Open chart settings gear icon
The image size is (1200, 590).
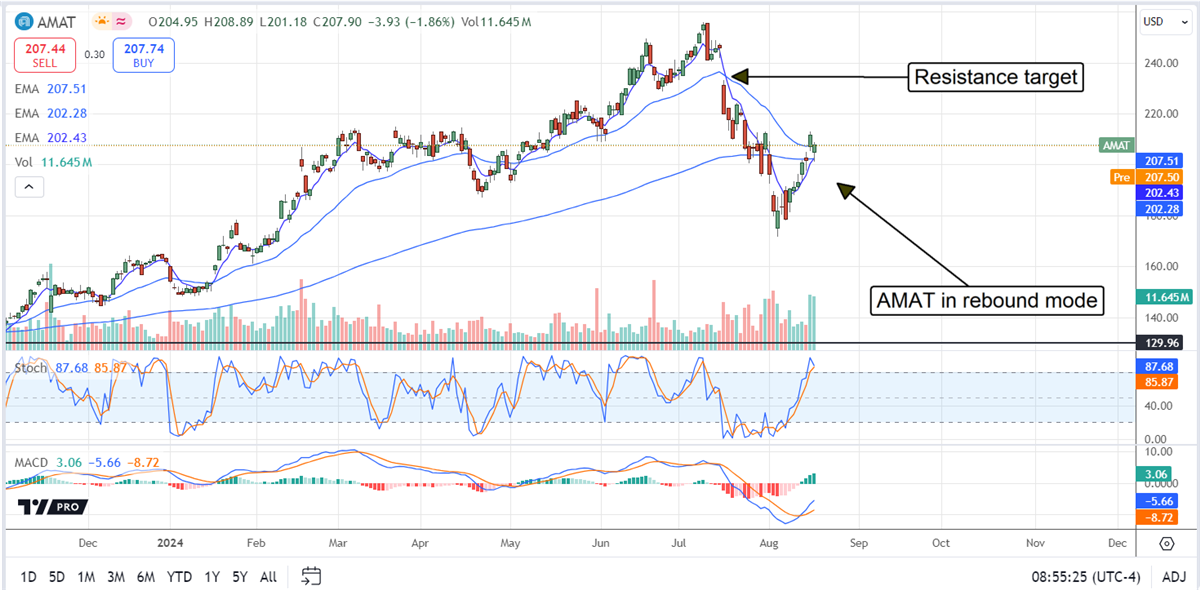pos(1167,543)
